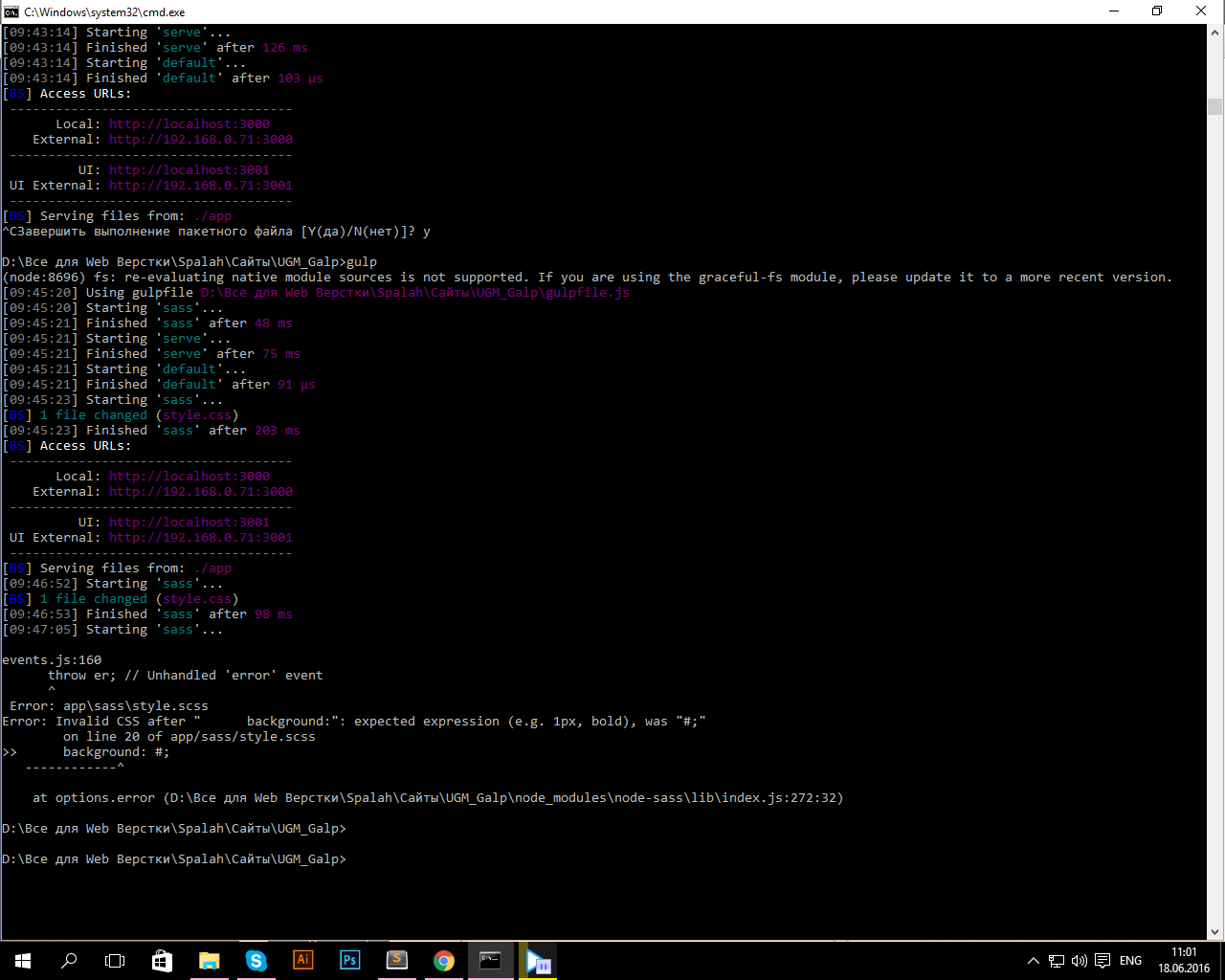Click the cmd.exe taskbar button

(x=490, y=961)
